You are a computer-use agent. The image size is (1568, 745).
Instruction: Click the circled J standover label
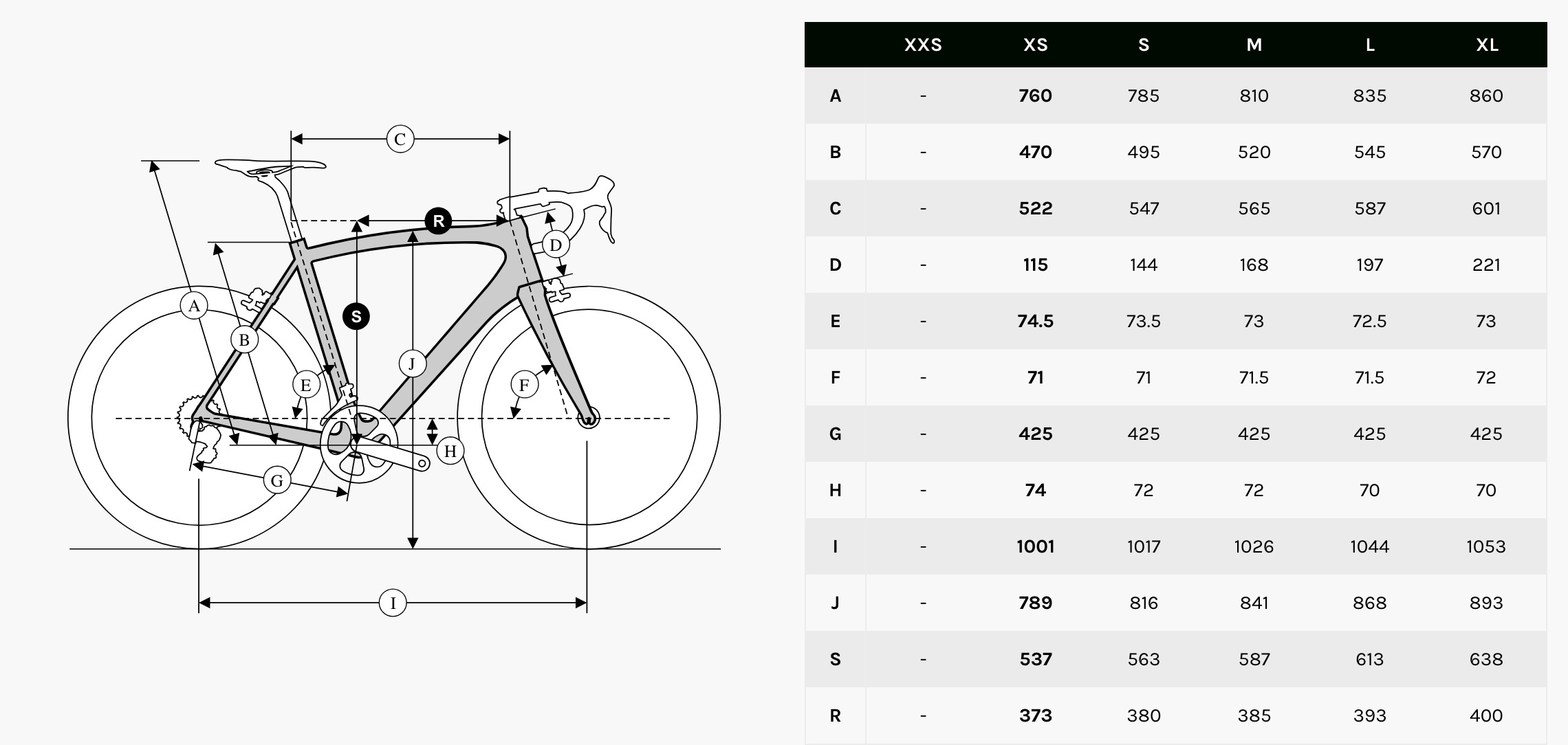coord(412,364)
